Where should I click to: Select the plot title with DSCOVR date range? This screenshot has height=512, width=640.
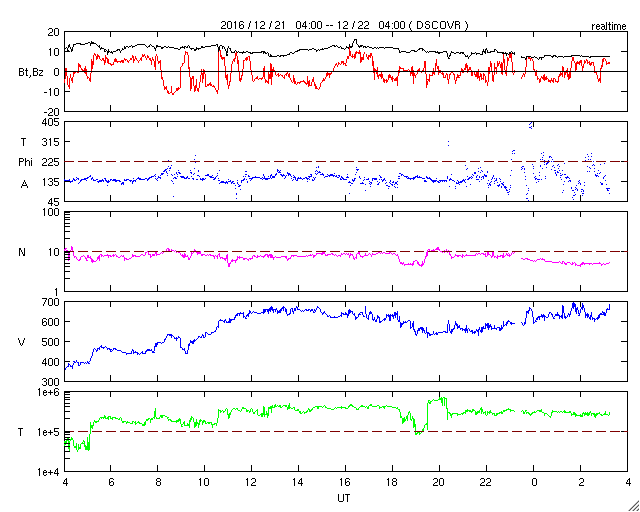(344, 25)
